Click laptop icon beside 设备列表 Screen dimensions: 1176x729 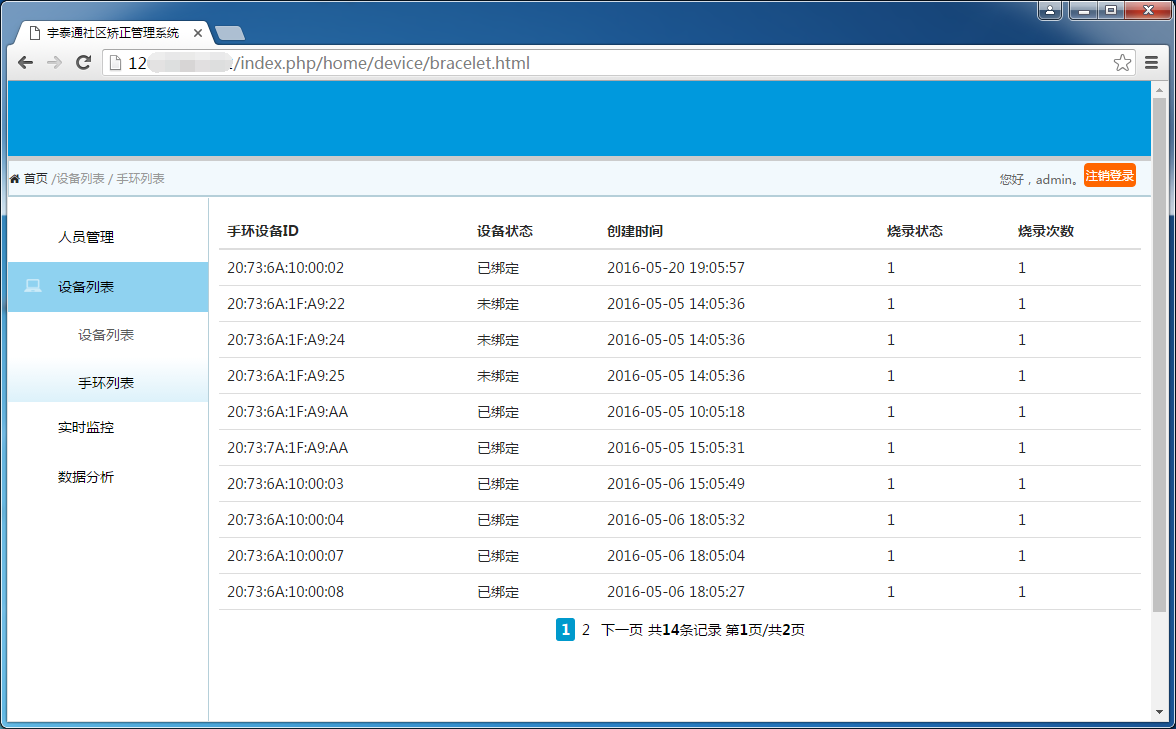pos(33,287)
